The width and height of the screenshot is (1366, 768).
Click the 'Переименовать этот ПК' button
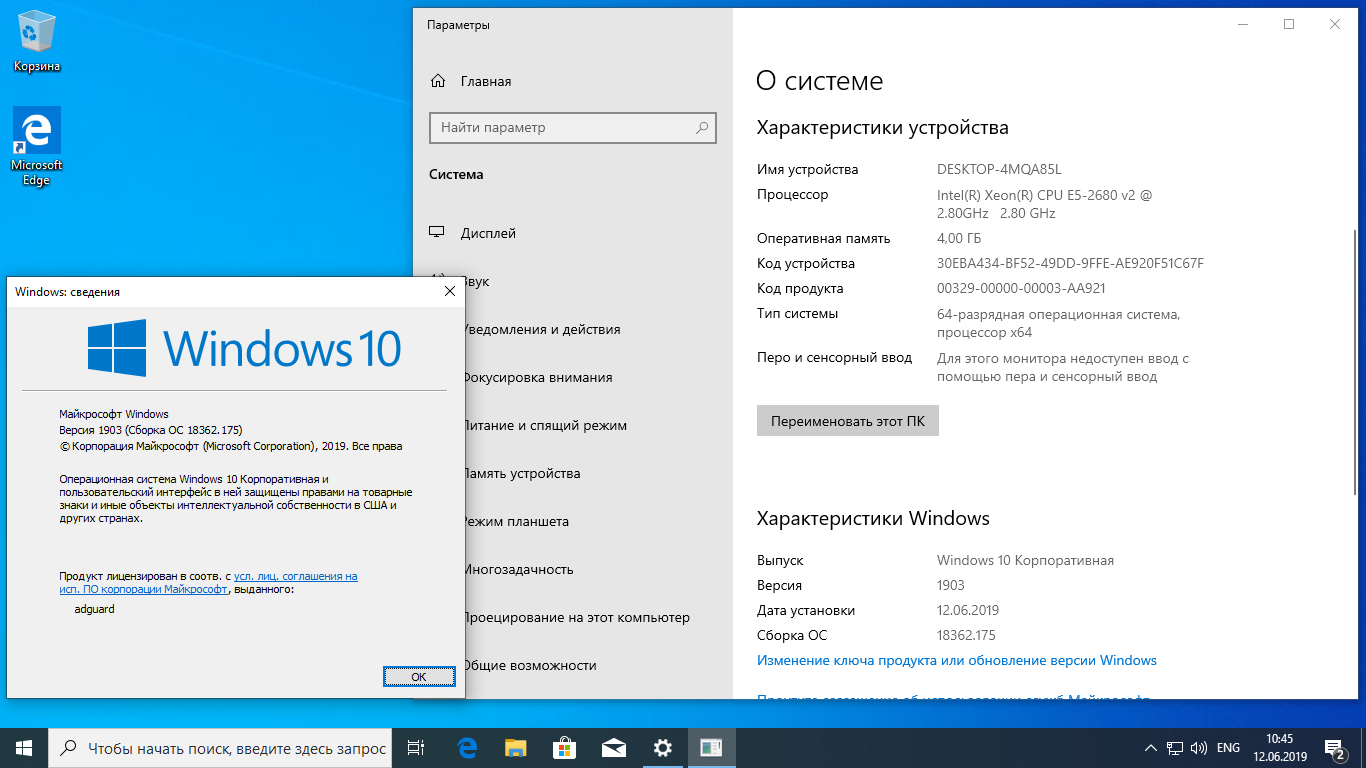point(848,421)
